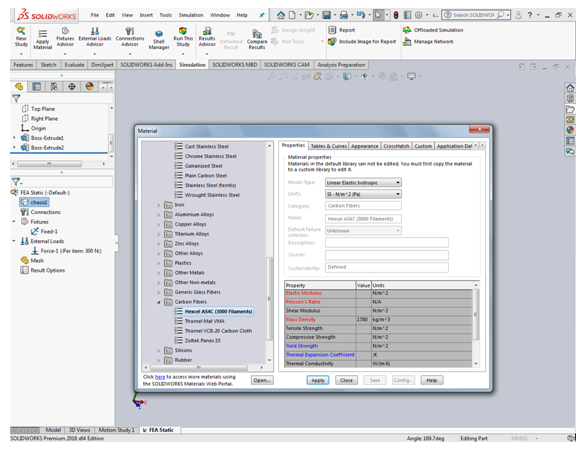585x451 pixels.
Task: Open the Connections Advisor
Action: 130,37
